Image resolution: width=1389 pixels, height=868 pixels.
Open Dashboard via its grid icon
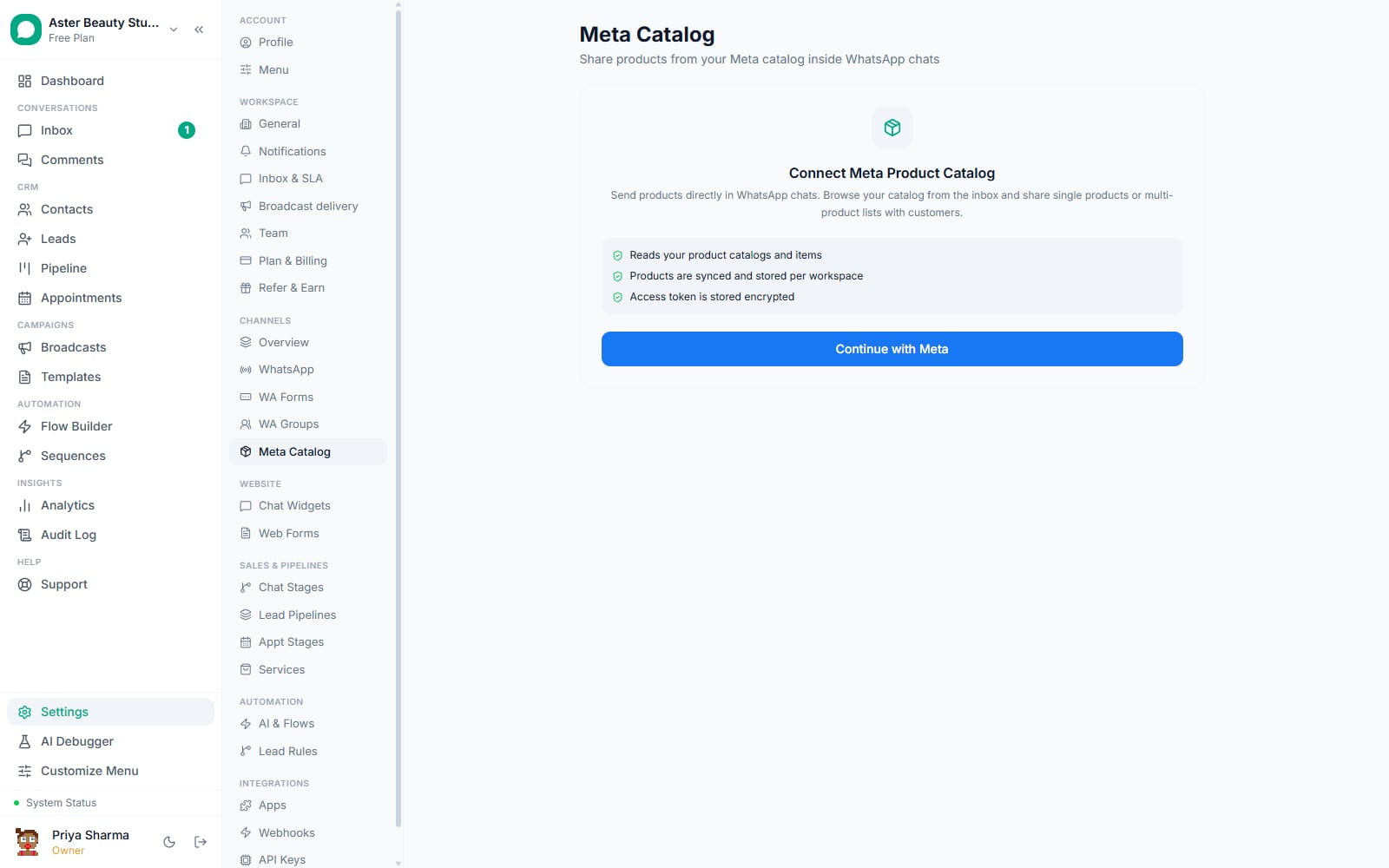point(24,81)
